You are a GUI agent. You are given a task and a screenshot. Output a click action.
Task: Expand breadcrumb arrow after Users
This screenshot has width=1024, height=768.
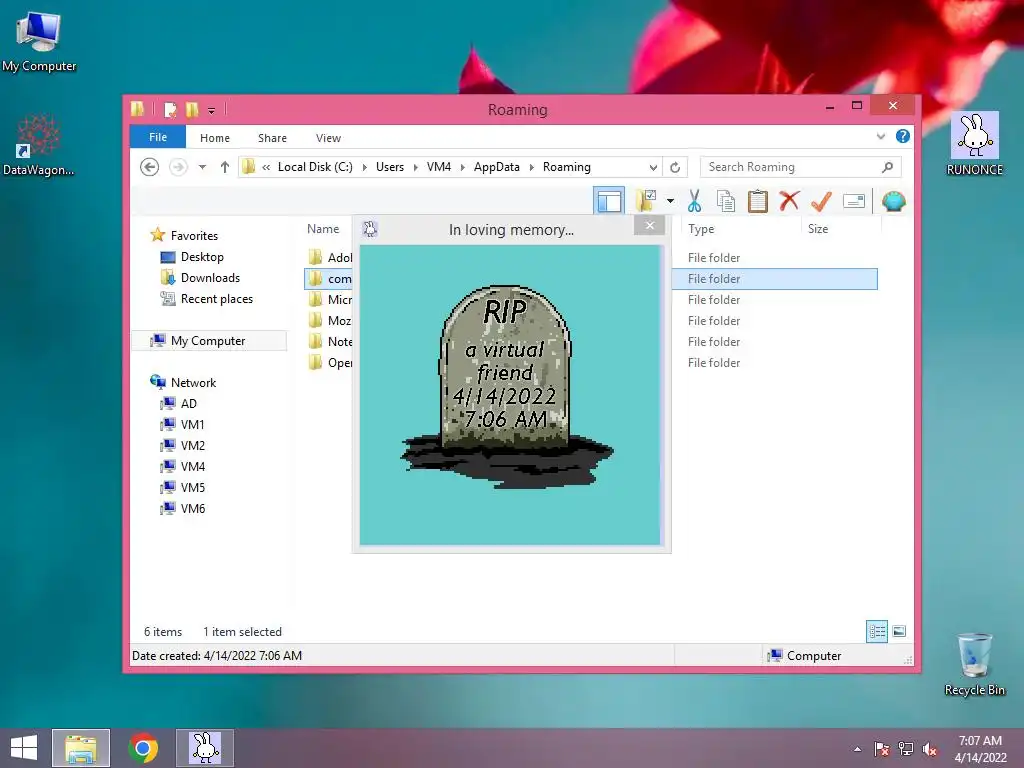pyautogui.click(x=415, y=167)
